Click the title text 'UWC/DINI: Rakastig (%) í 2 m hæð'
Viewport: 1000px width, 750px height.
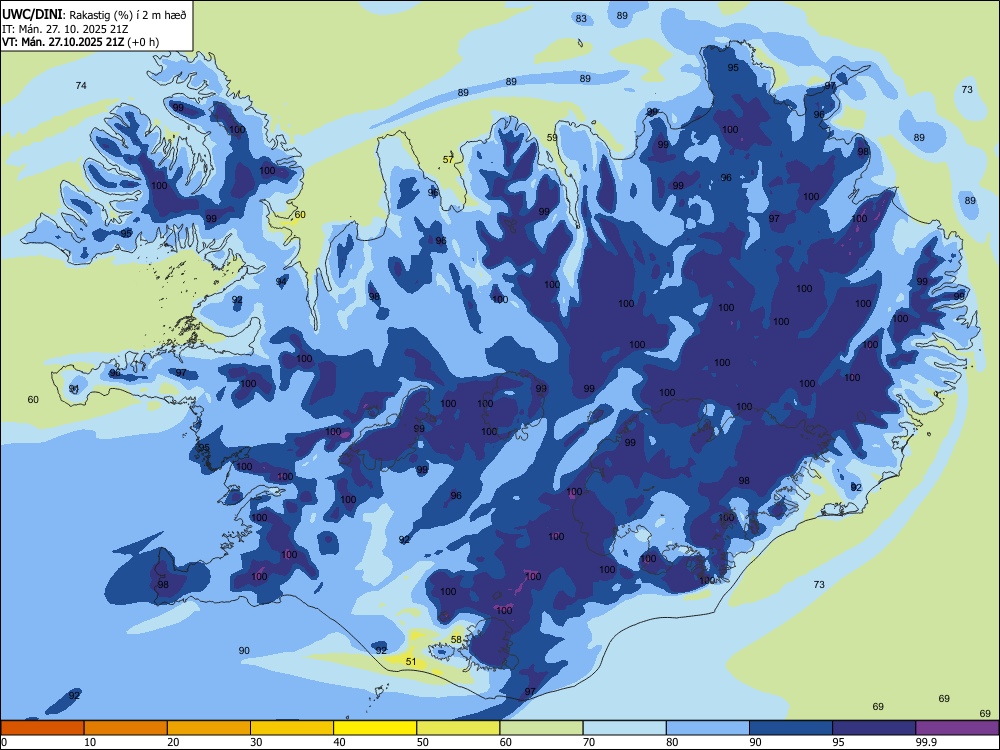click(94, 15)
